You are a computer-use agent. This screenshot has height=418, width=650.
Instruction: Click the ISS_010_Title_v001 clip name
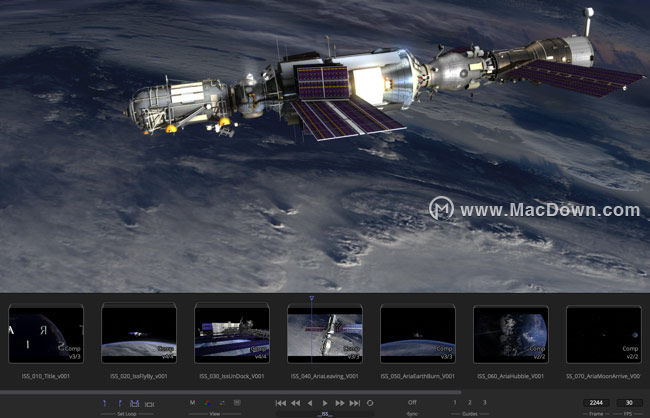46,377
